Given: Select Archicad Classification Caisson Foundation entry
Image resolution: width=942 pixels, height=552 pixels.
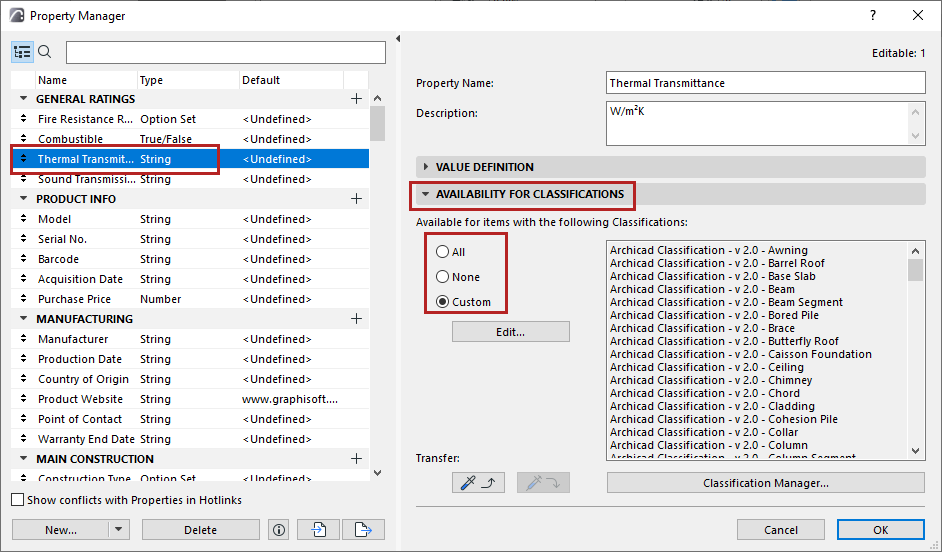Looking at the screenshot, I should point(741,354).
